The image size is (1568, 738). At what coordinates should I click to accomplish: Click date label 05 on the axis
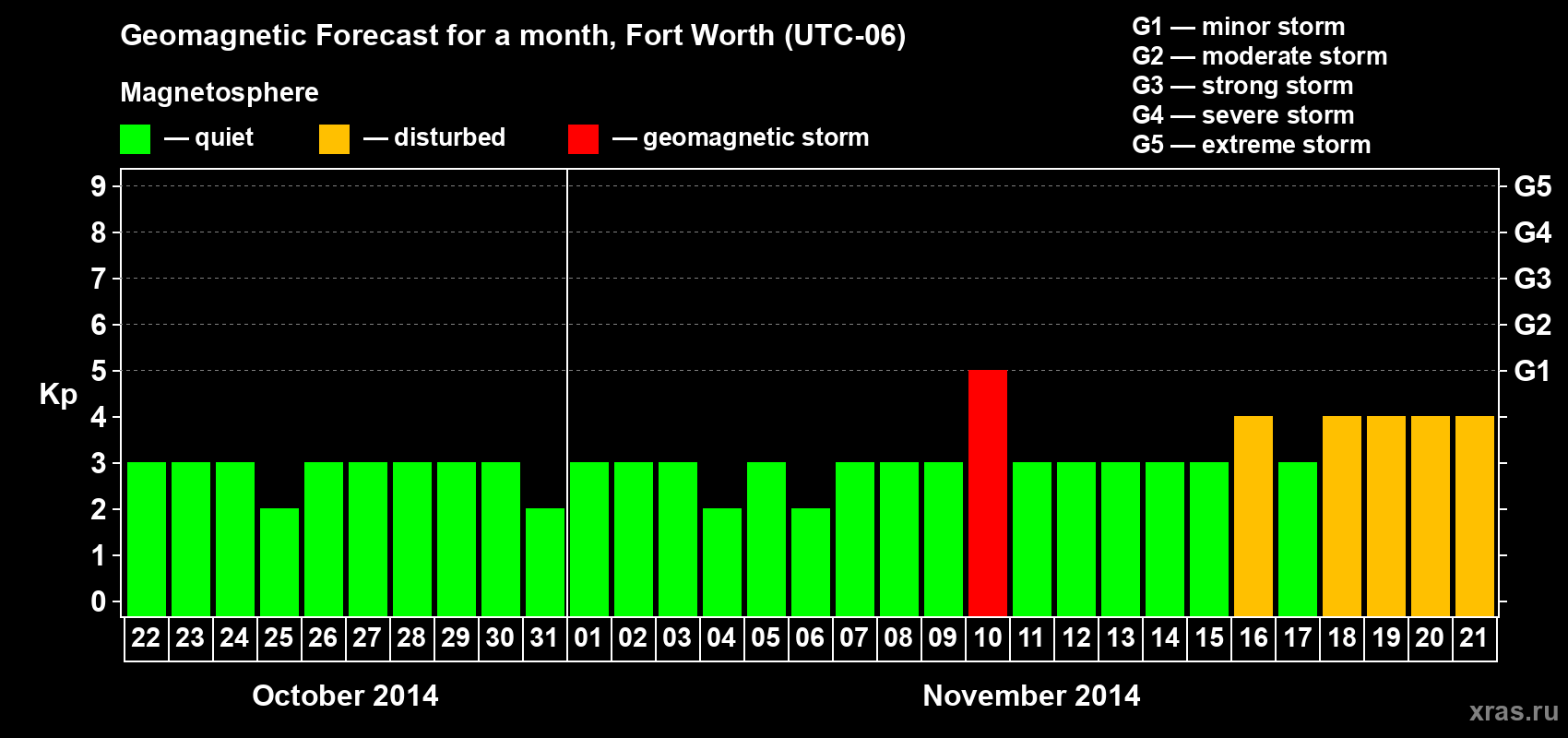point(766,638)
